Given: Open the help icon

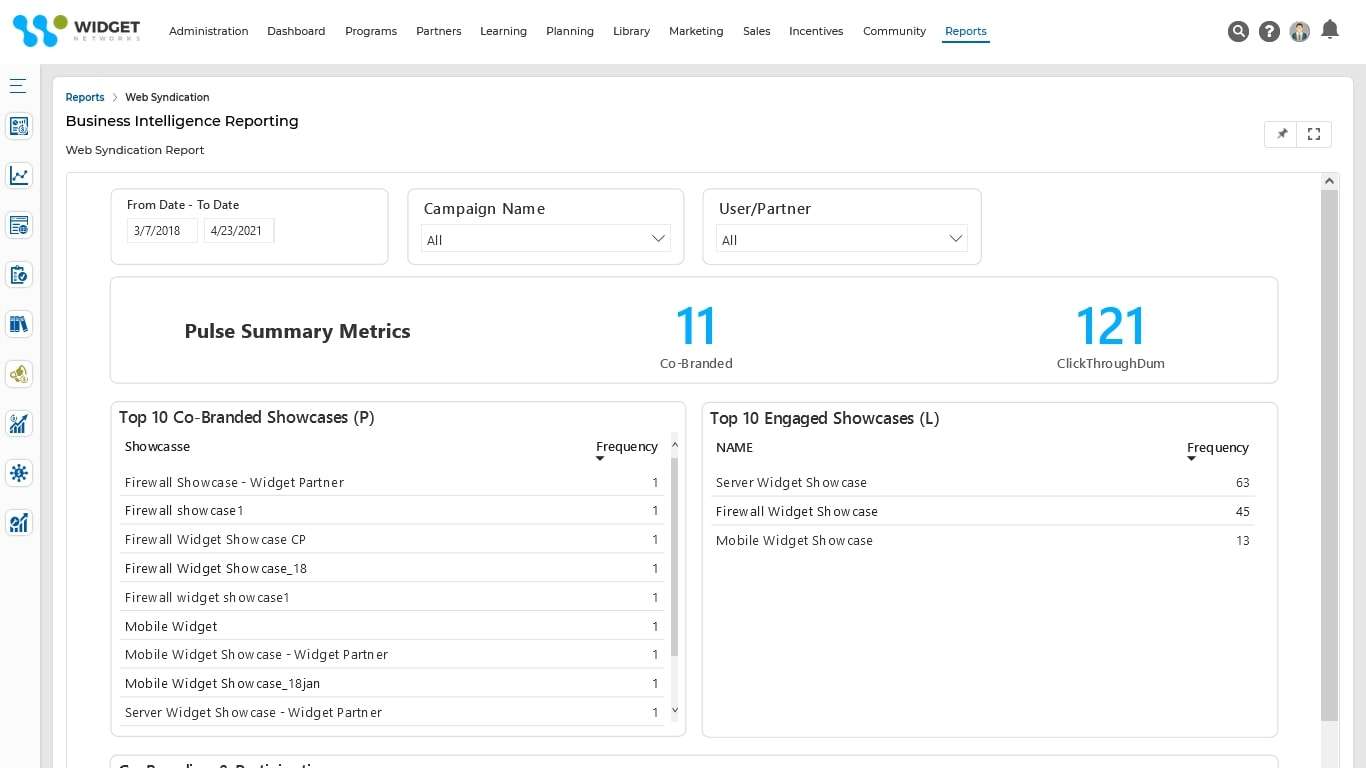Looking at the screenshot, I should 1269,31.
